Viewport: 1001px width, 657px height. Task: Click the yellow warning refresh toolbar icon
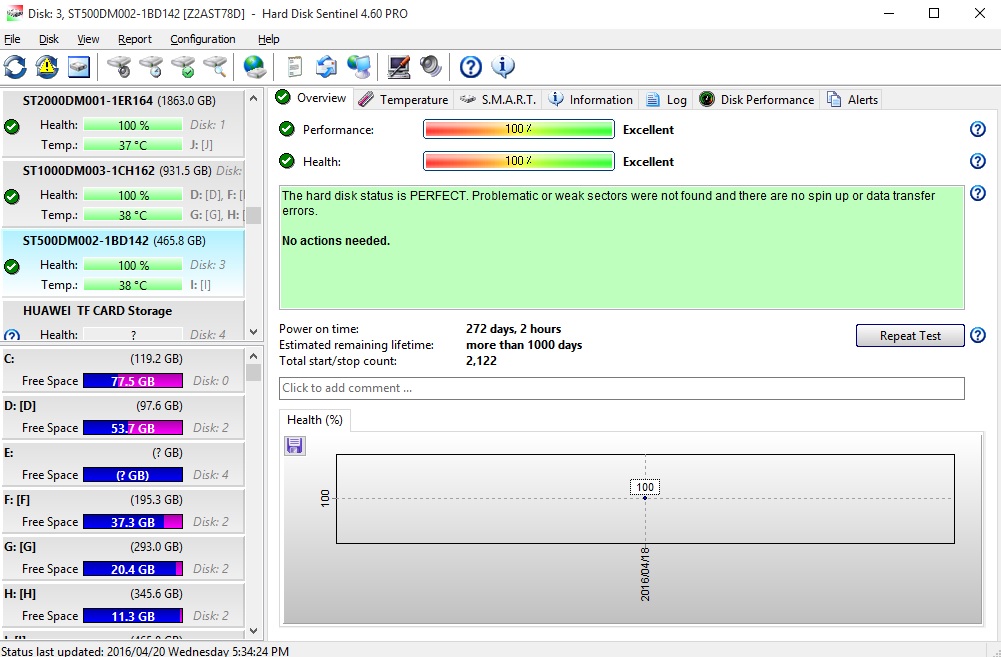coord(47,67)
